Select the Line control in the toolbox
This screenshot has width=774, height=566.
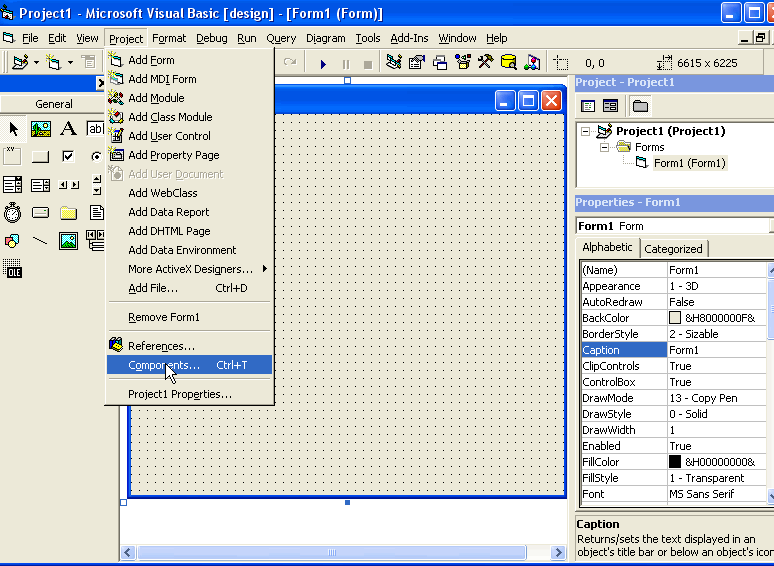(x=40, y=241)
